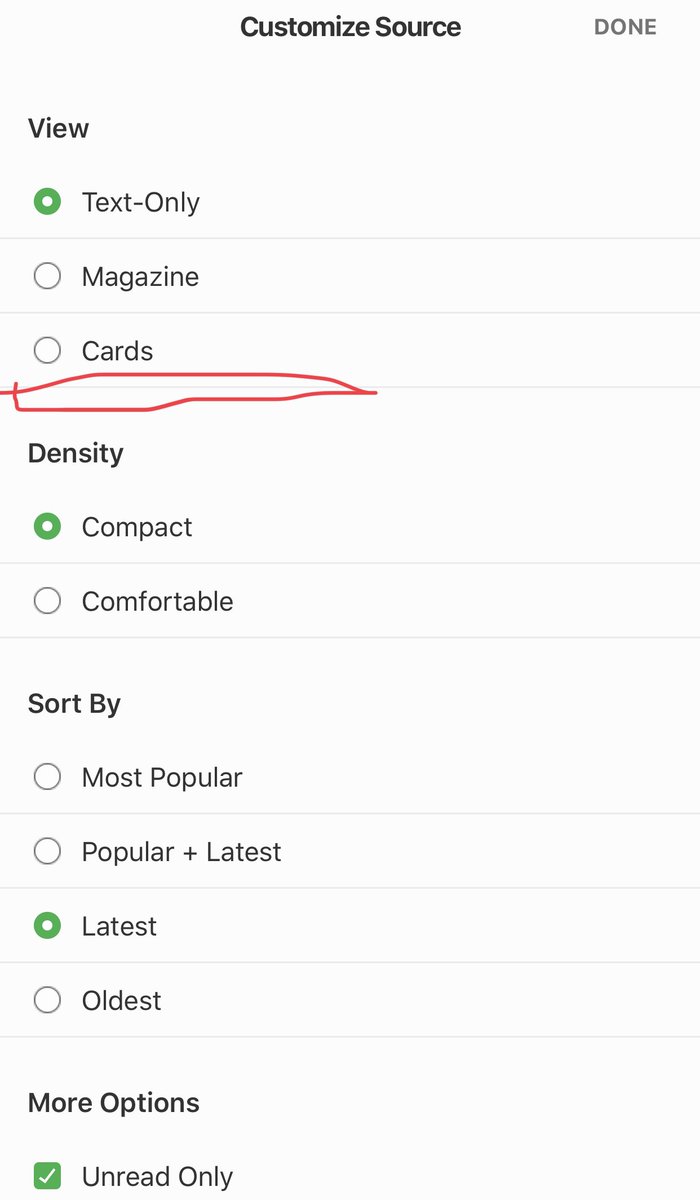The height and width of the screenshot is (1200, 700).
Task: Tap the Comfortable label text
Action: point(157,602)
